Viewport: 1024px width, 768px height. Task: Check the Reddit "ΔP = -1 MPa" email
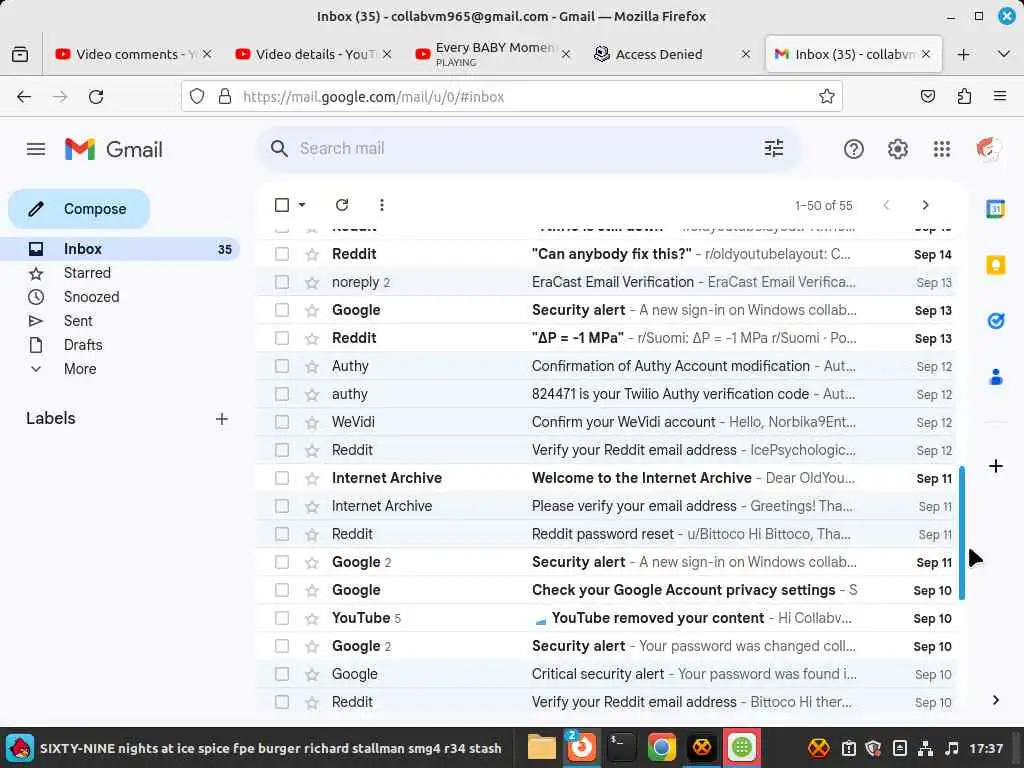point(282,338)
